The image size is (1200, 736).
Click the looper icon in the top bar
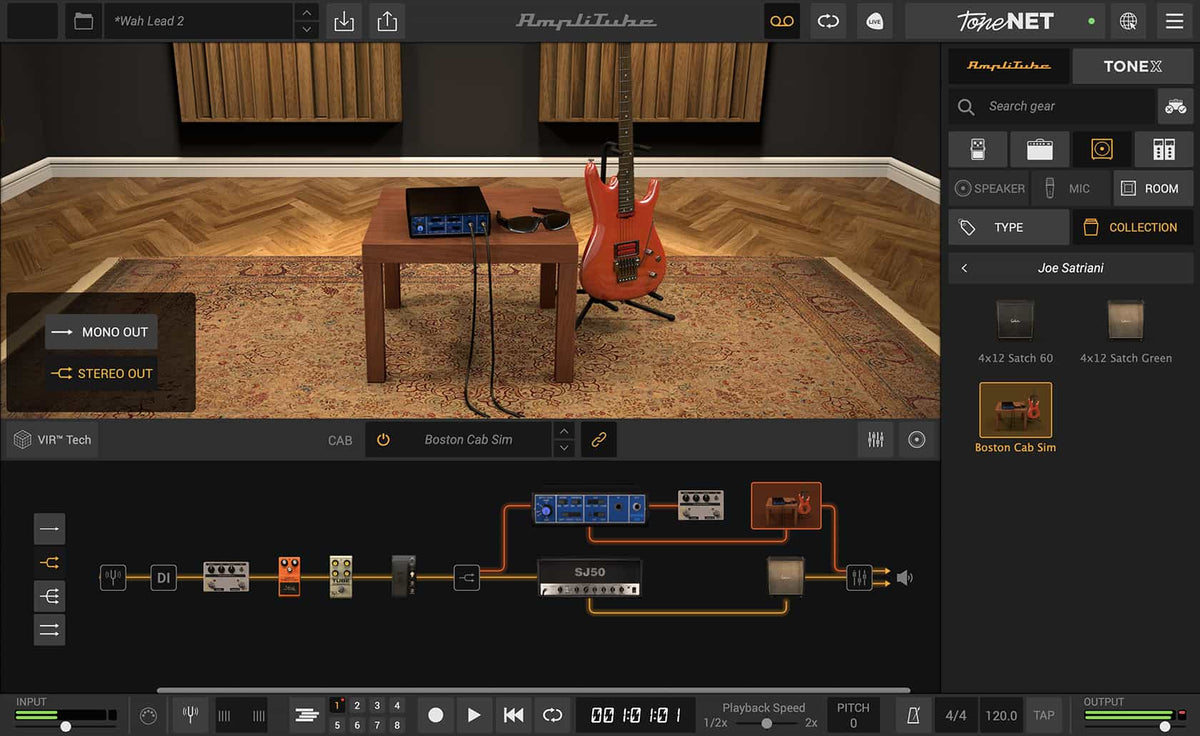(828, 21)
